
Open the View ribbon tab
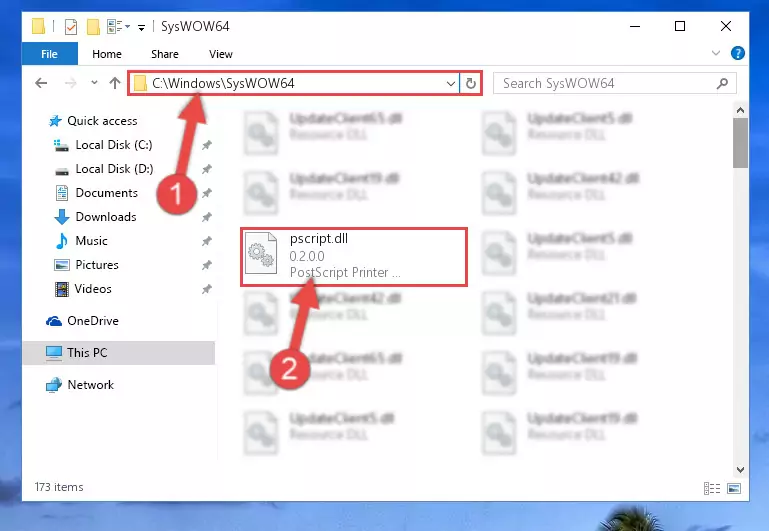click(x=220, y=54)
